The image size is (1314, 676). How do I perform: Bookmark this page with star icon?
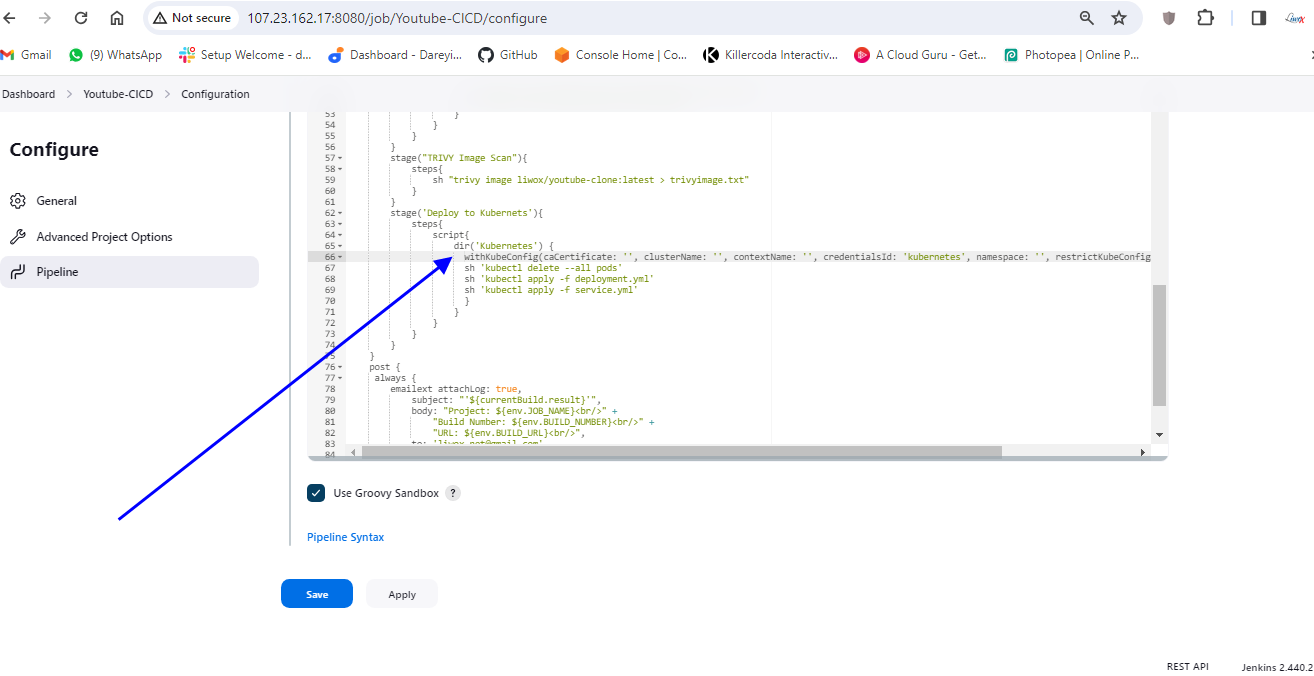point(1119,18)
